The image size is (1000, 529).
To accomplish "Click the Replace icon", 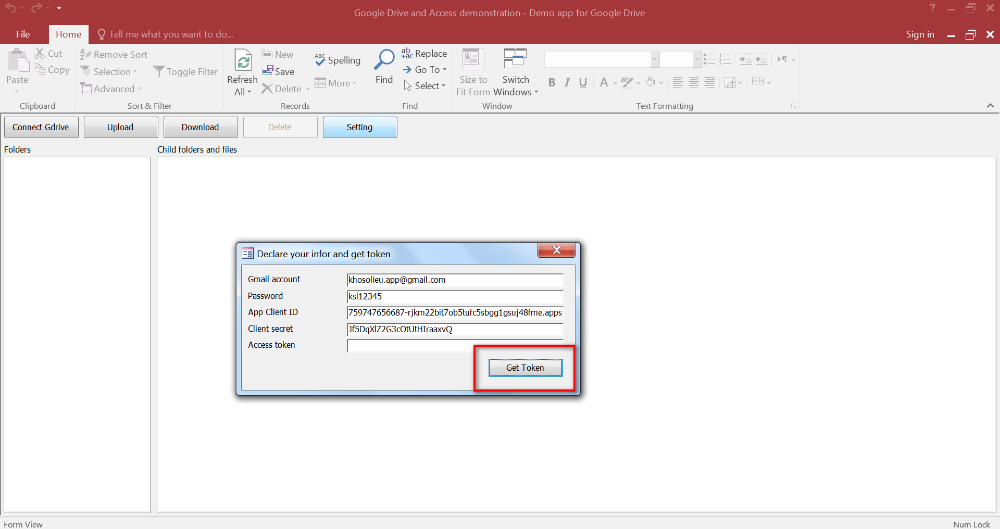I will pos(407,54).
